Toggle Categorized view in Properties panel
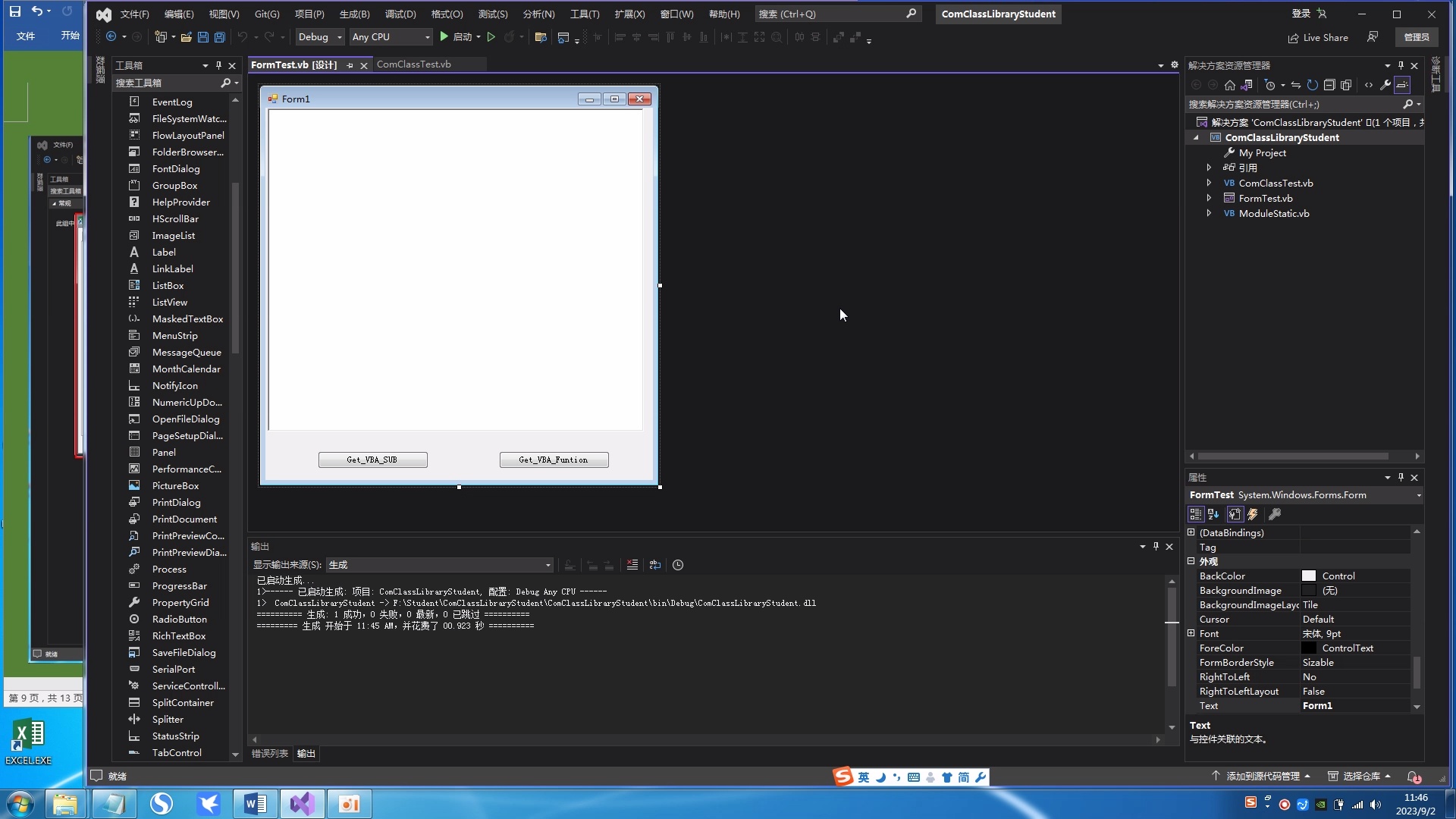1456x819 pixels. 1196,514
